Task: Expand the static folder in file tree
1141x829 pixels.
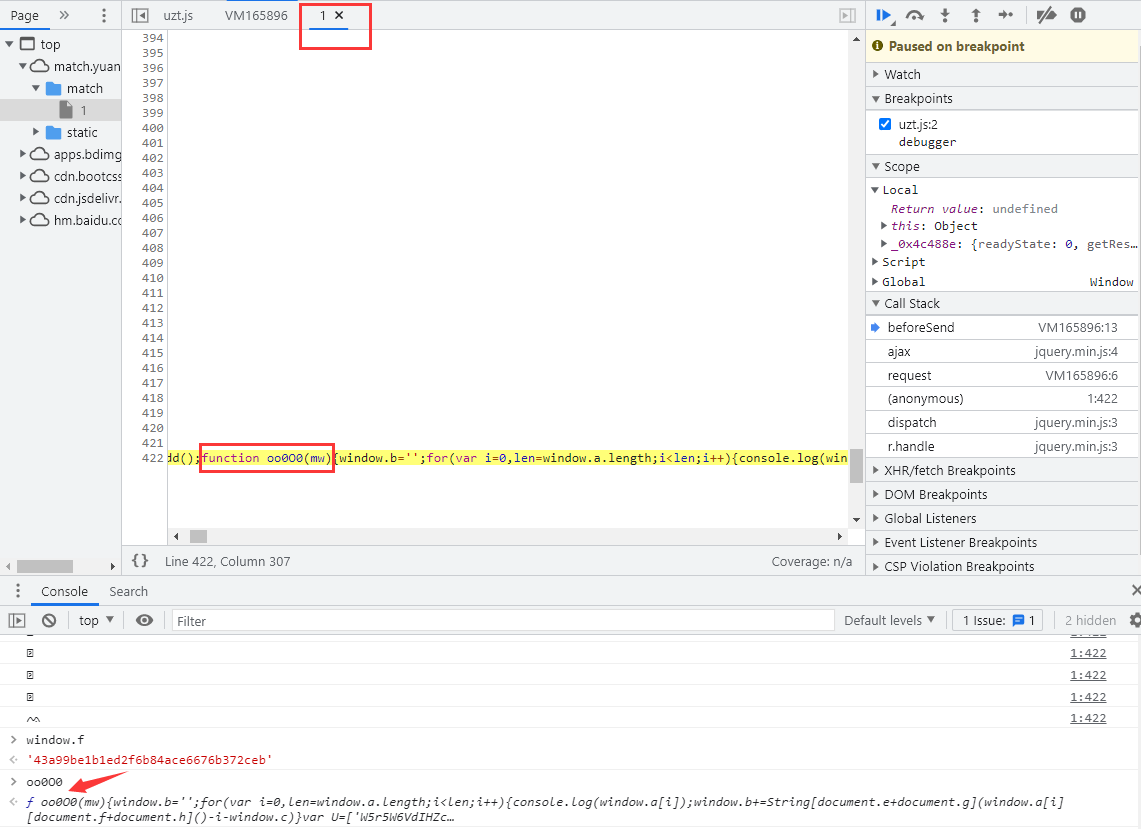Action: [x=37, y=132]
